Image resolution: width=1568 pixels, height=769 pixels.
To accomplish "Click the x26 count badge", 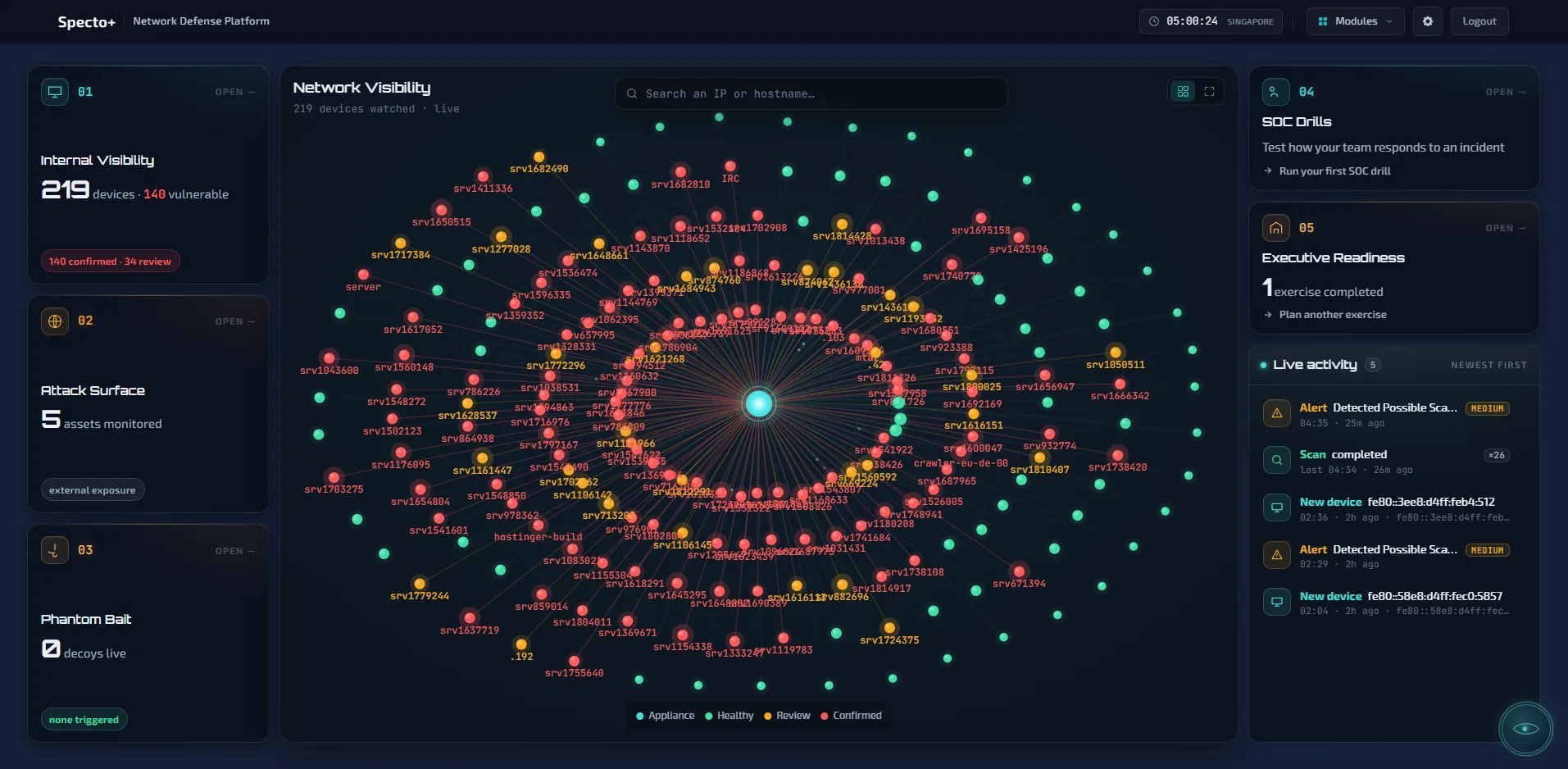I will [x=1497, y=455].
